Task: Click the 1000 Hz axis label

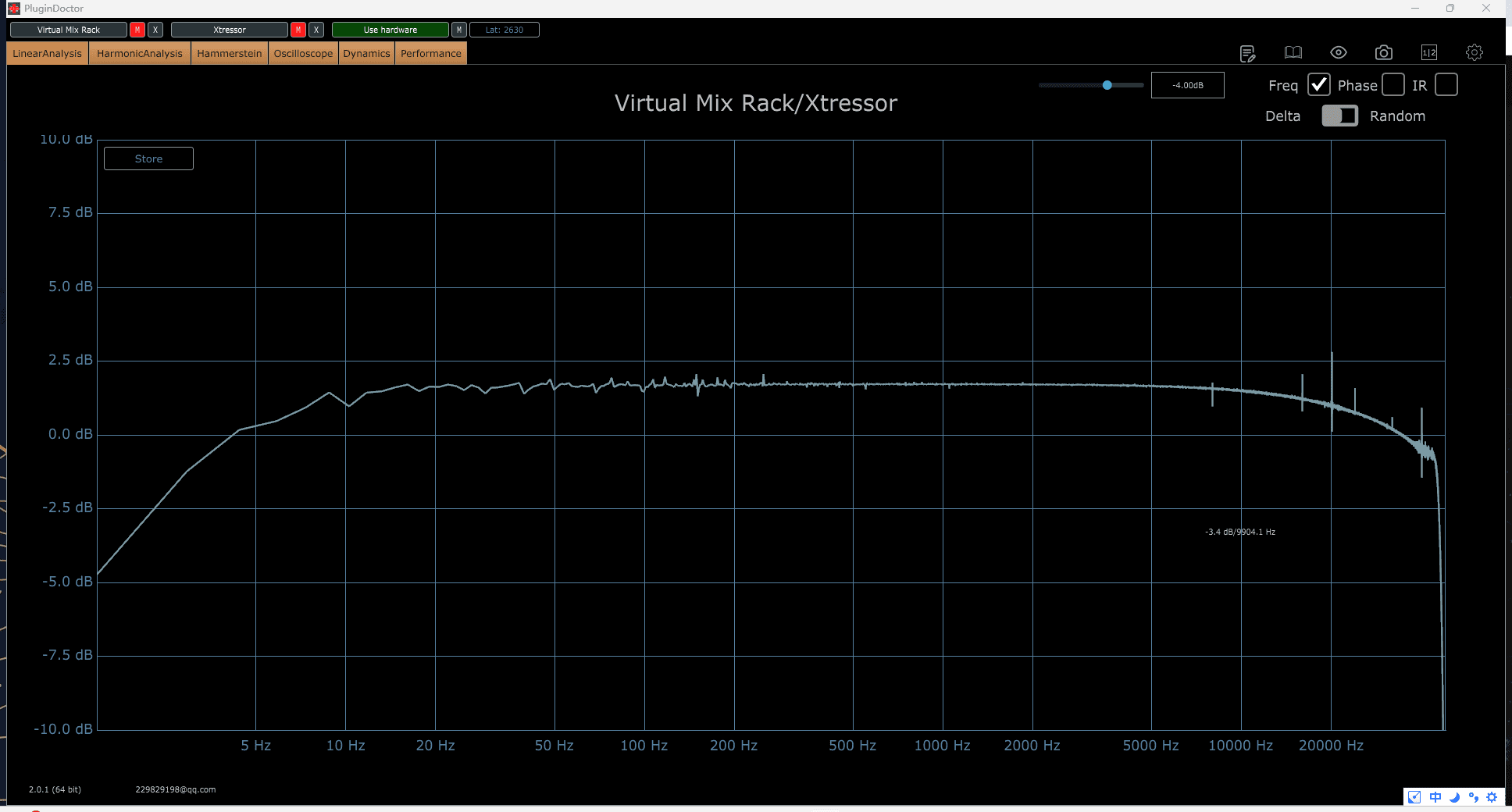Action: (x=943, y=746)
